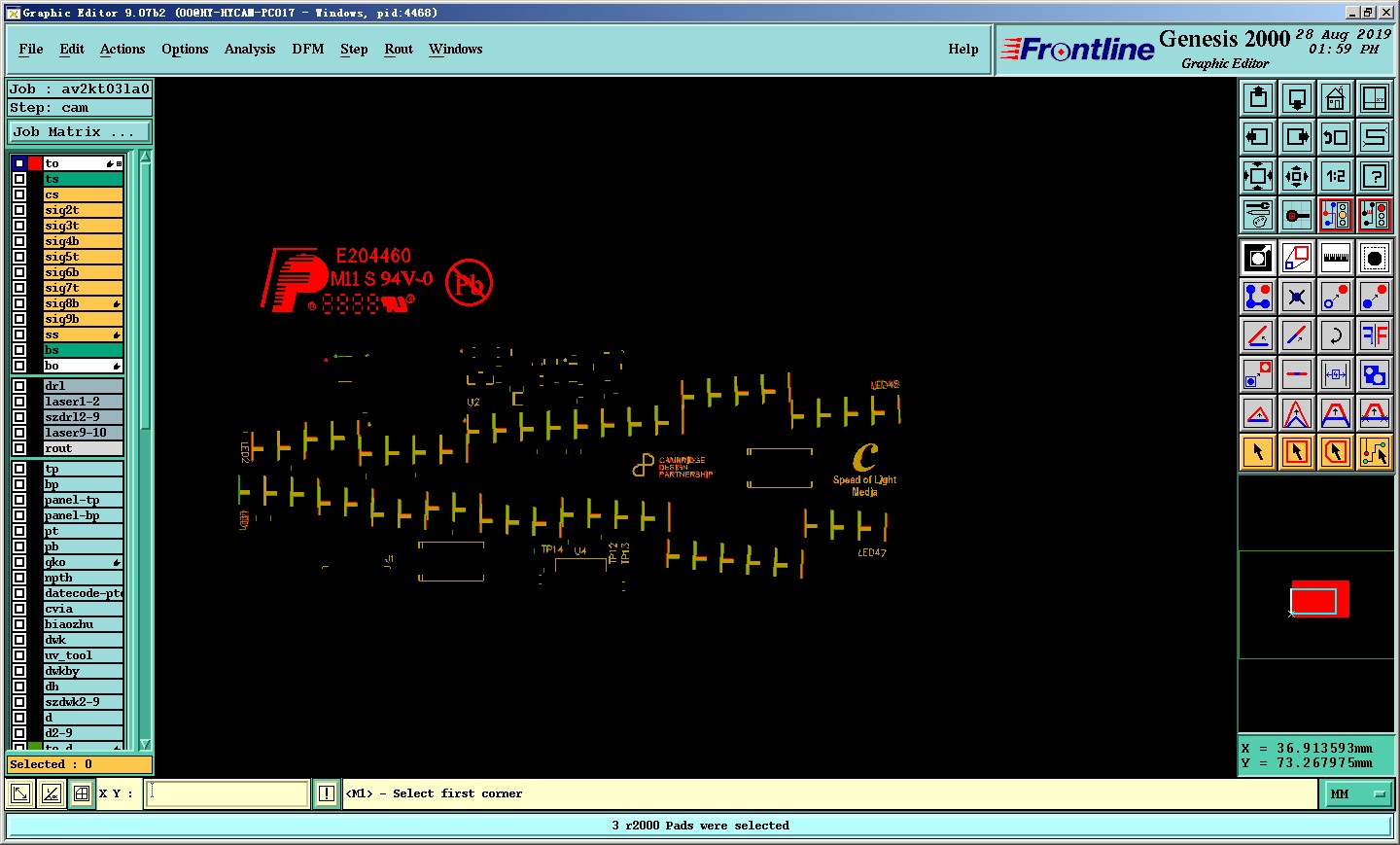This screenshot has height=845, width=1400.
Task: Select the mirror F tool icon
Action: [1375, 335]
